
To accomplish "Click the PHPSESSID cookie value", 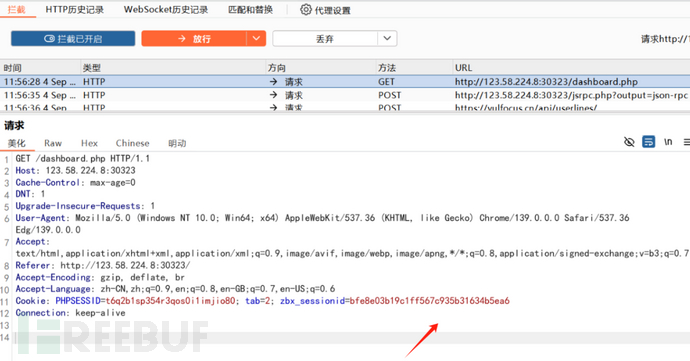I will [x=171, y=301].
